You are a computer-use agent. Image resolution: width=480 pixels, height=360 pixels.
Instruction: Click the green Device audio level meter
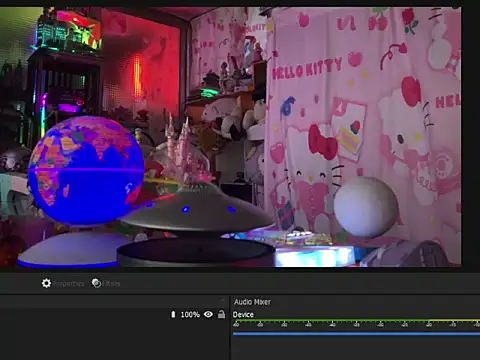pos(356,321)
